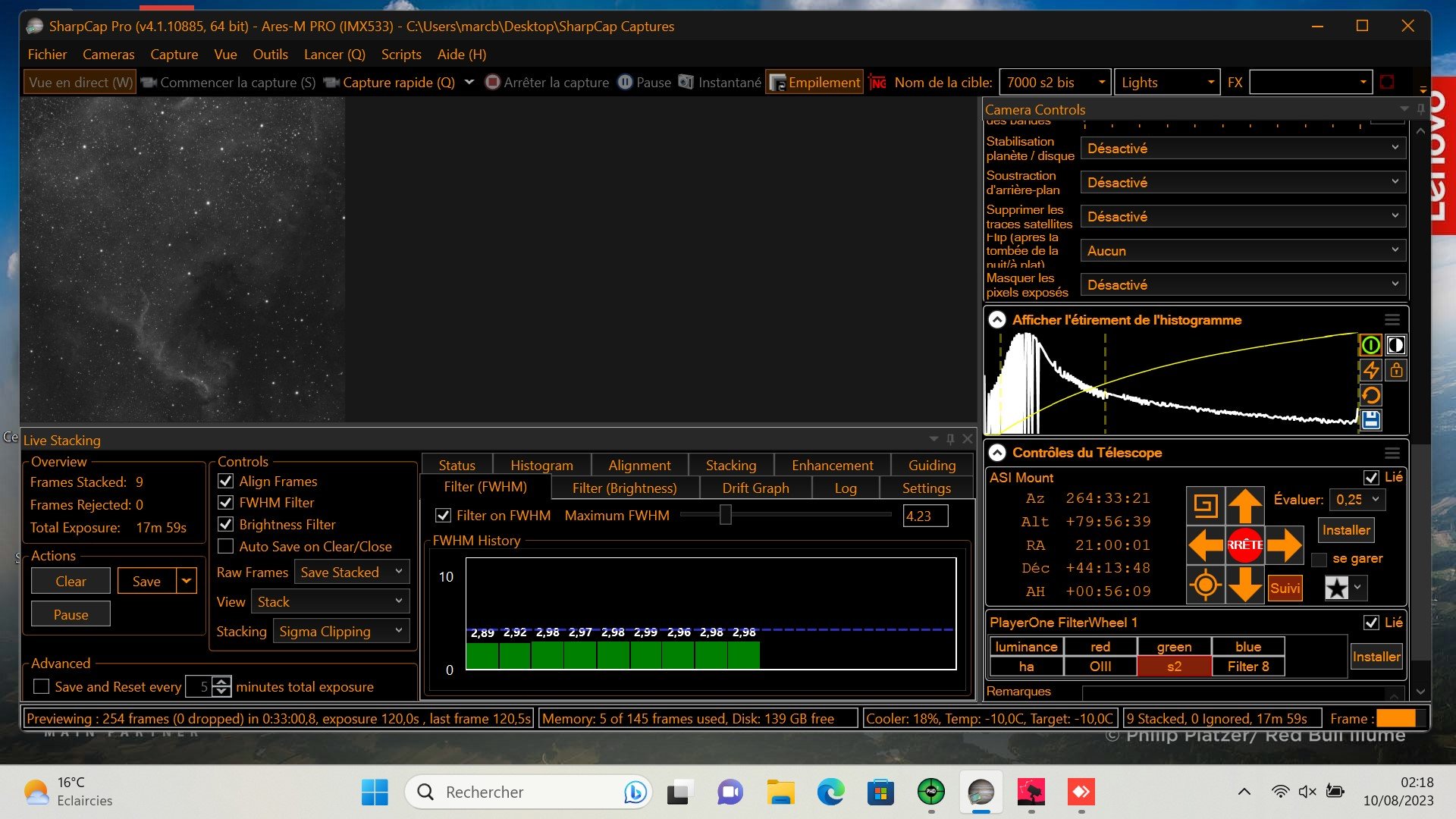Screen dimensions: 1456x819
Task: Click the NC clipping indicator icon
Action: [878, 83]
